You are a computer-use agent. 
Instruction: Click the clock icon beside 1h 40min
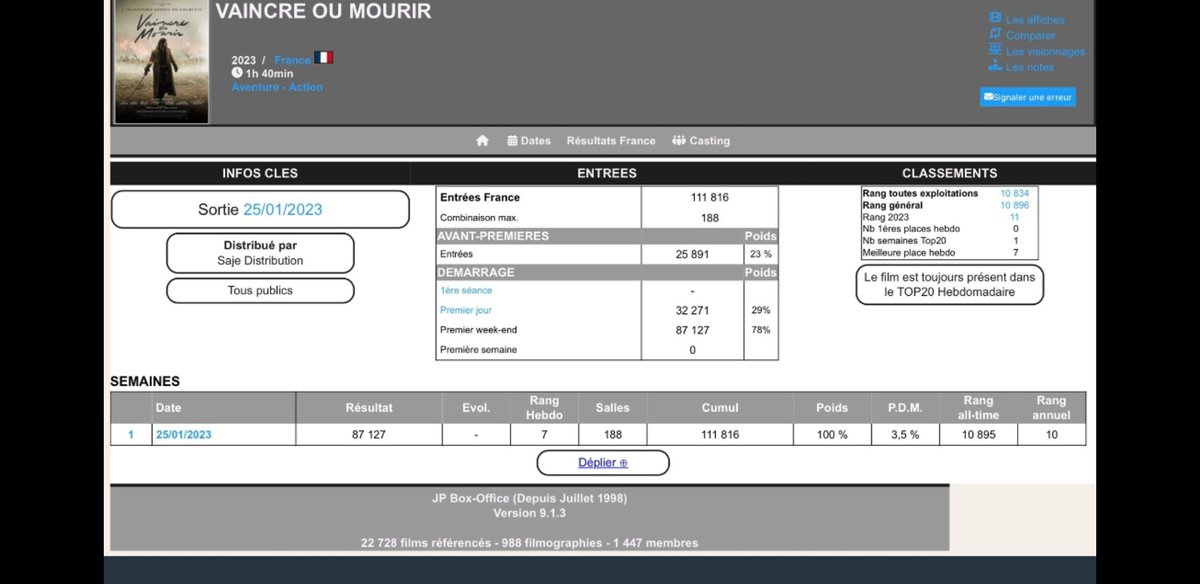pos(237,73)
